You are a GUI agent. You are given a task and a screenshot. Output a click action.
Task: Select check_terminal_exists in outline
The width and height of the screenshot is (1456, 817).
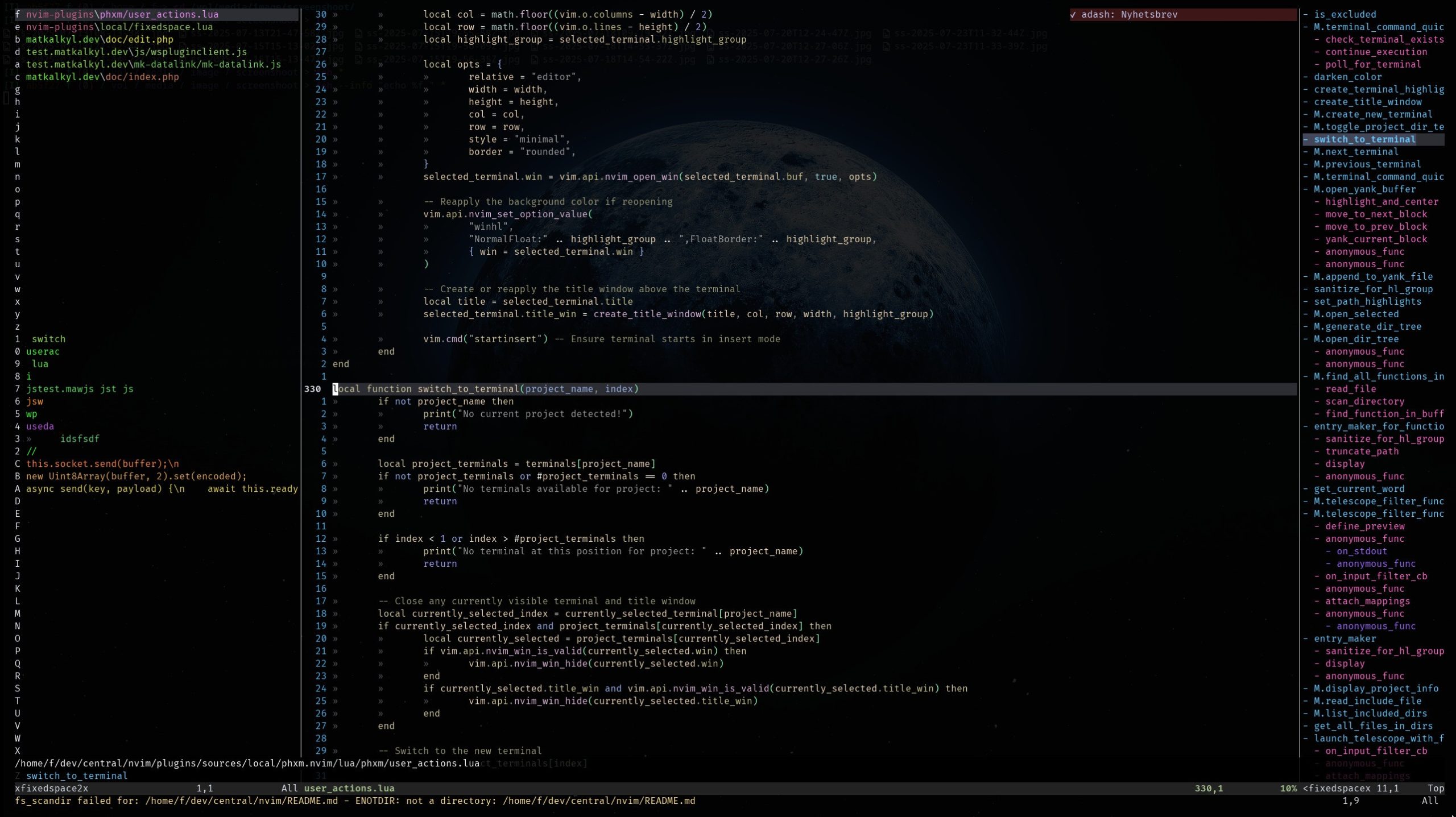[1384, 39]
